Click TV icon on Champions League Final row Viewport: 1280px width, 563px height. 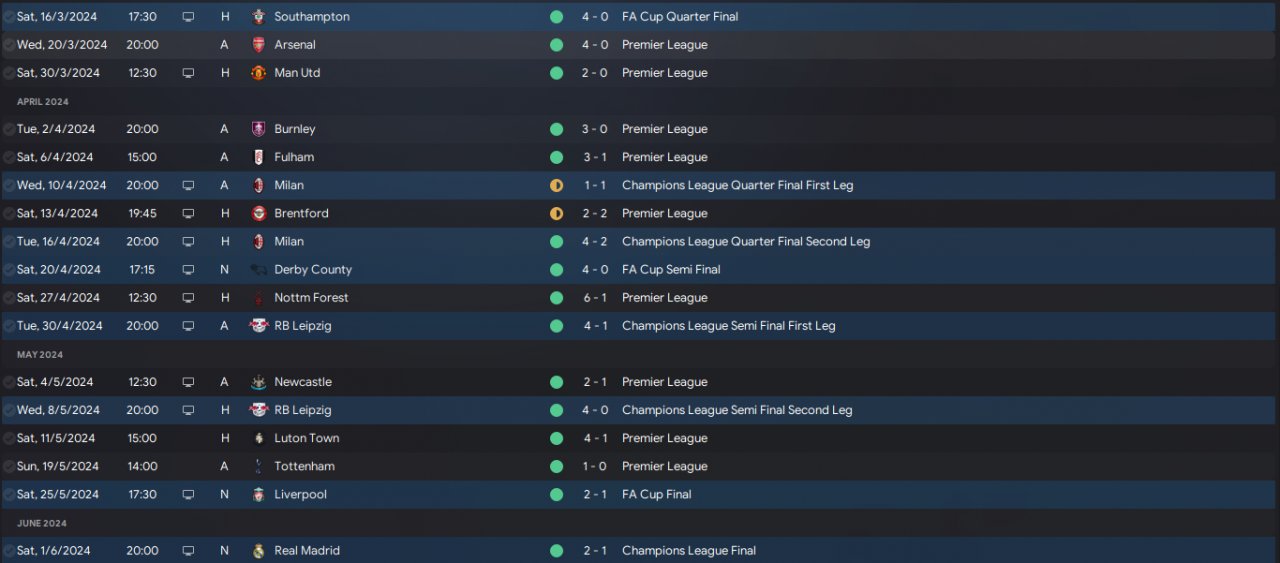tap(188, 551)
